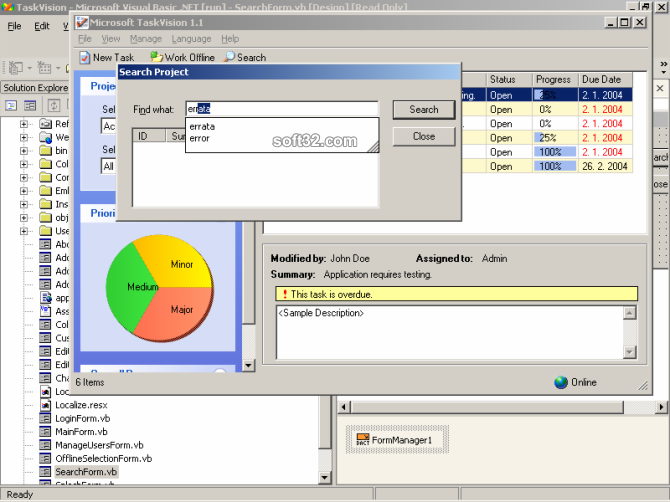Select the SearchForm.vb tree item
Image resolution: width=670 pixels, height=502 pixels.
pyautogui.click(x=85, y=472)
